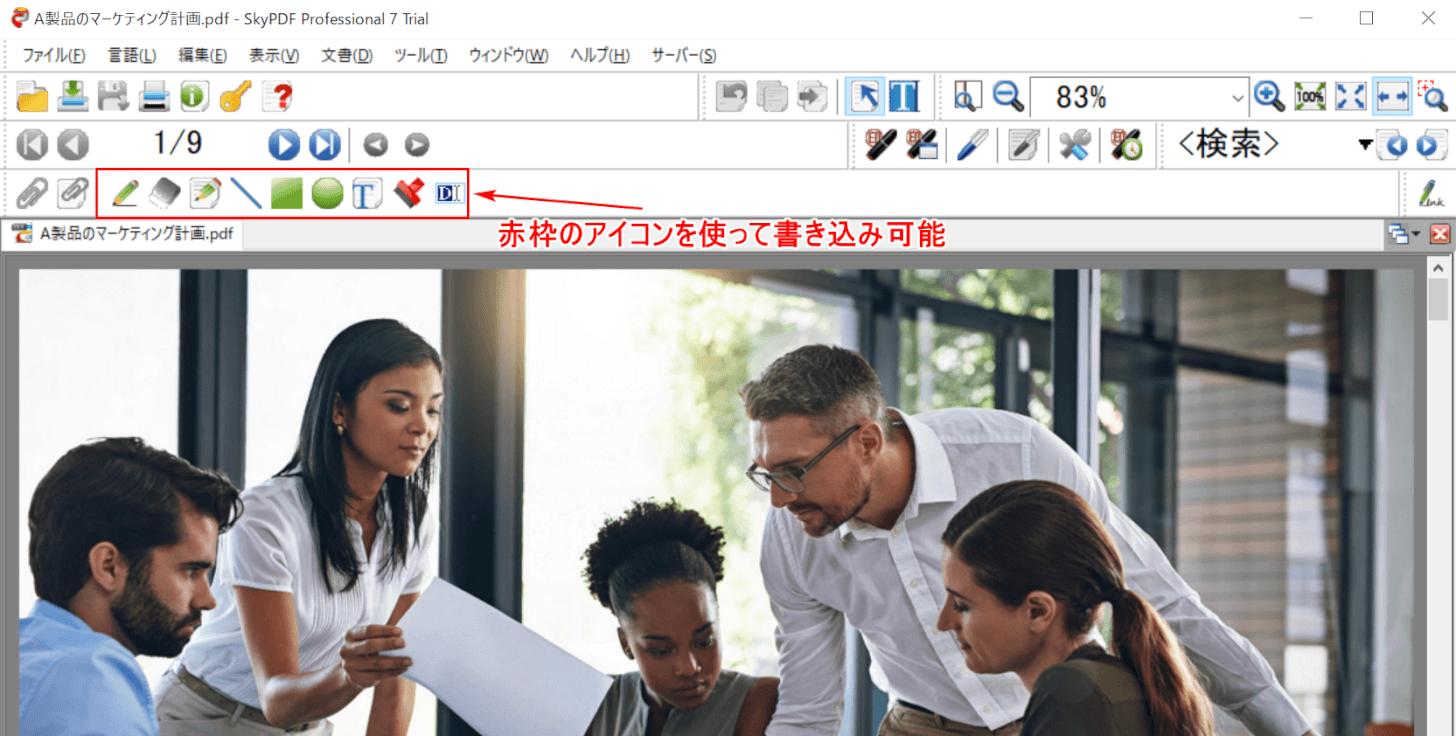Screen dimensions: 1456x736
Task: Fit whole page with four-arrows icon
Action: (1350, 96)
